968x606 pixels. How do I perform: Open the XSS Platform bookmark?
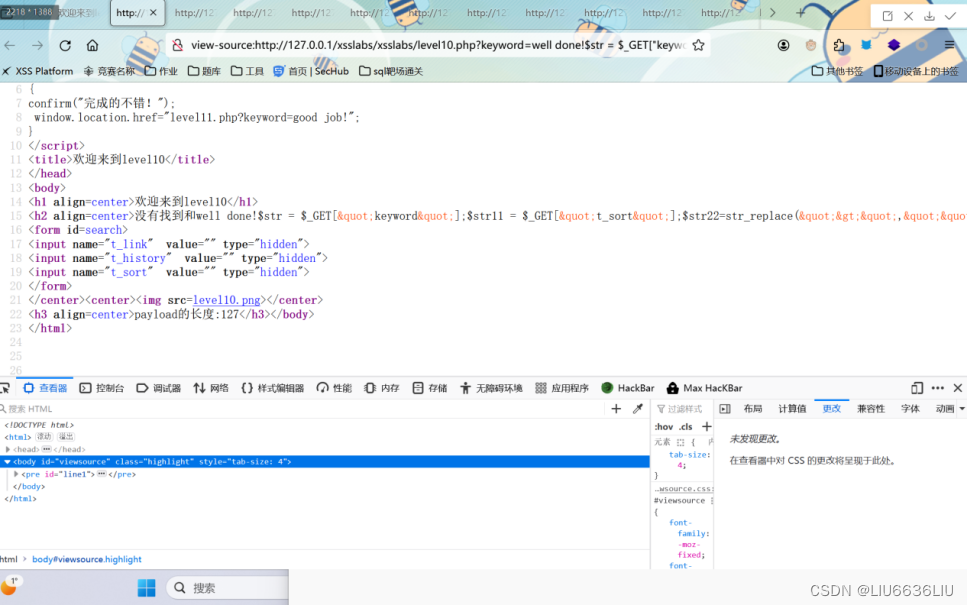[38, 71]
